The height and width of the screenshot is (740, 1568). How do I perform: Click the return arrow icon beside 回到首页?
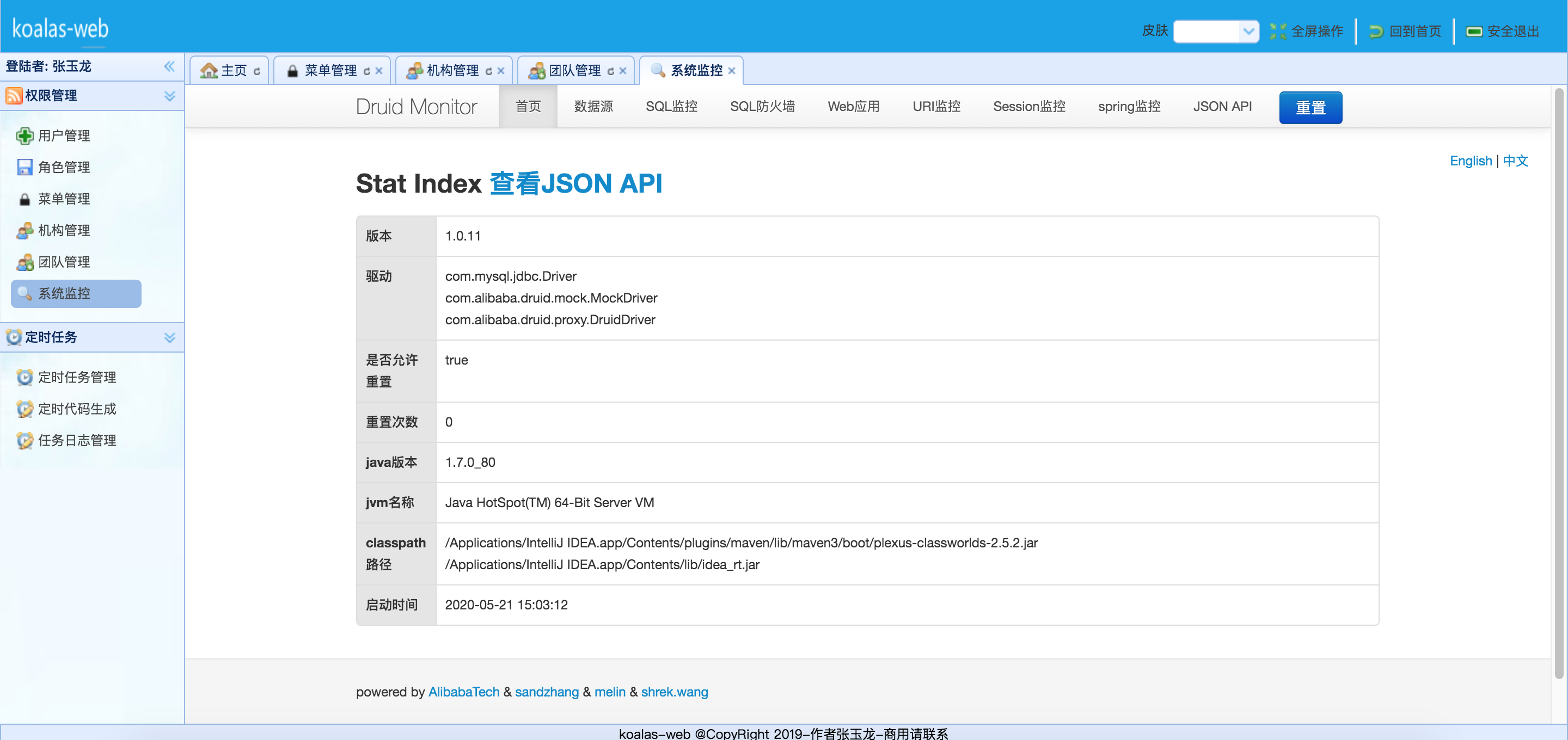click(x=1376, y=31)
